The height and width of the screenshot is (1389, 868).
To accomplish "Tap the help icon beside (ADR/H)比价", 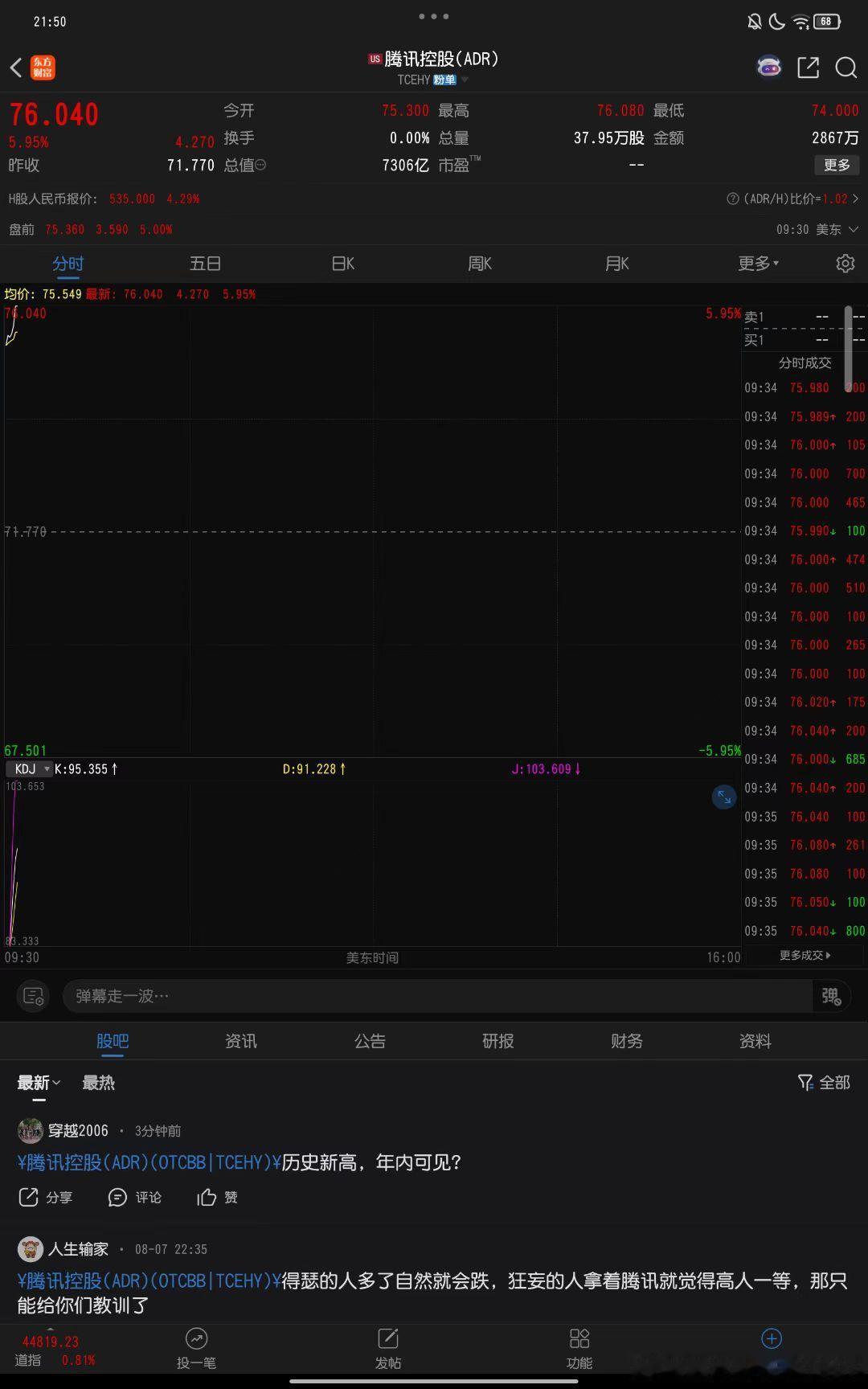I will (x=732, y=199).
